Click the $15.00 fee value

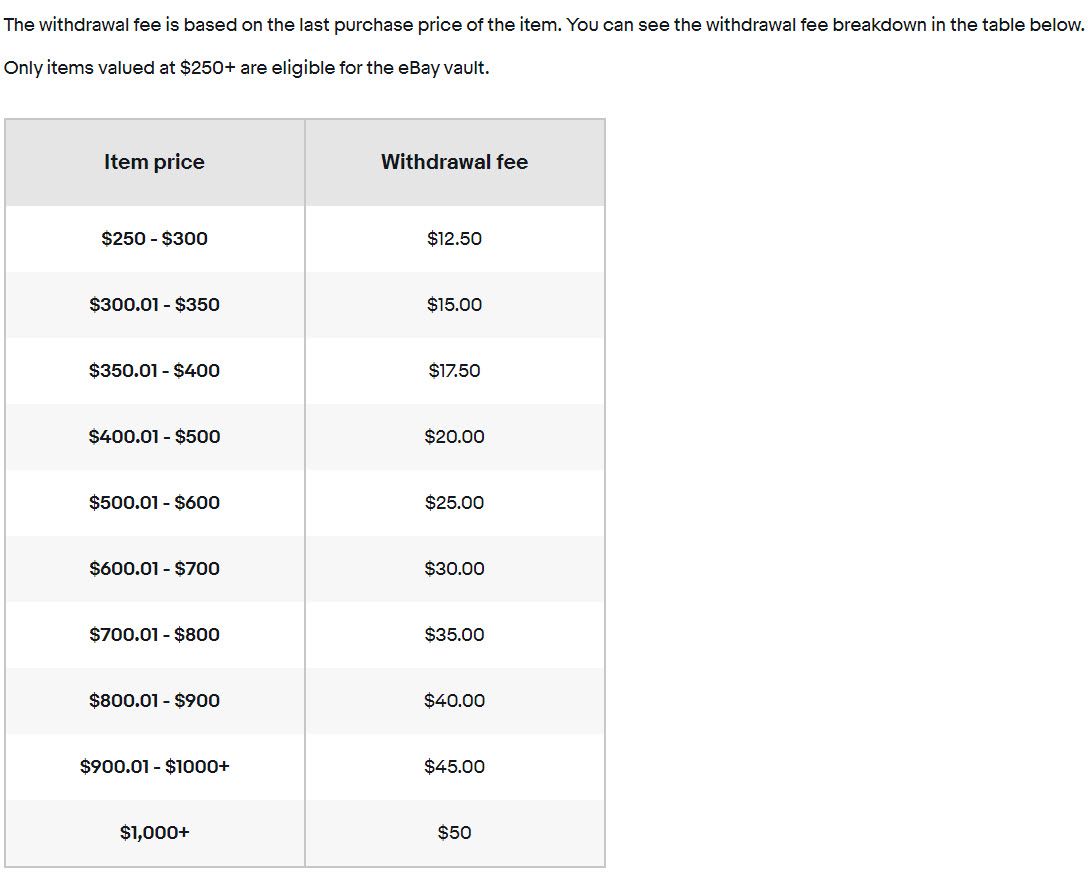pyautogui.click(x=454, y=305)
